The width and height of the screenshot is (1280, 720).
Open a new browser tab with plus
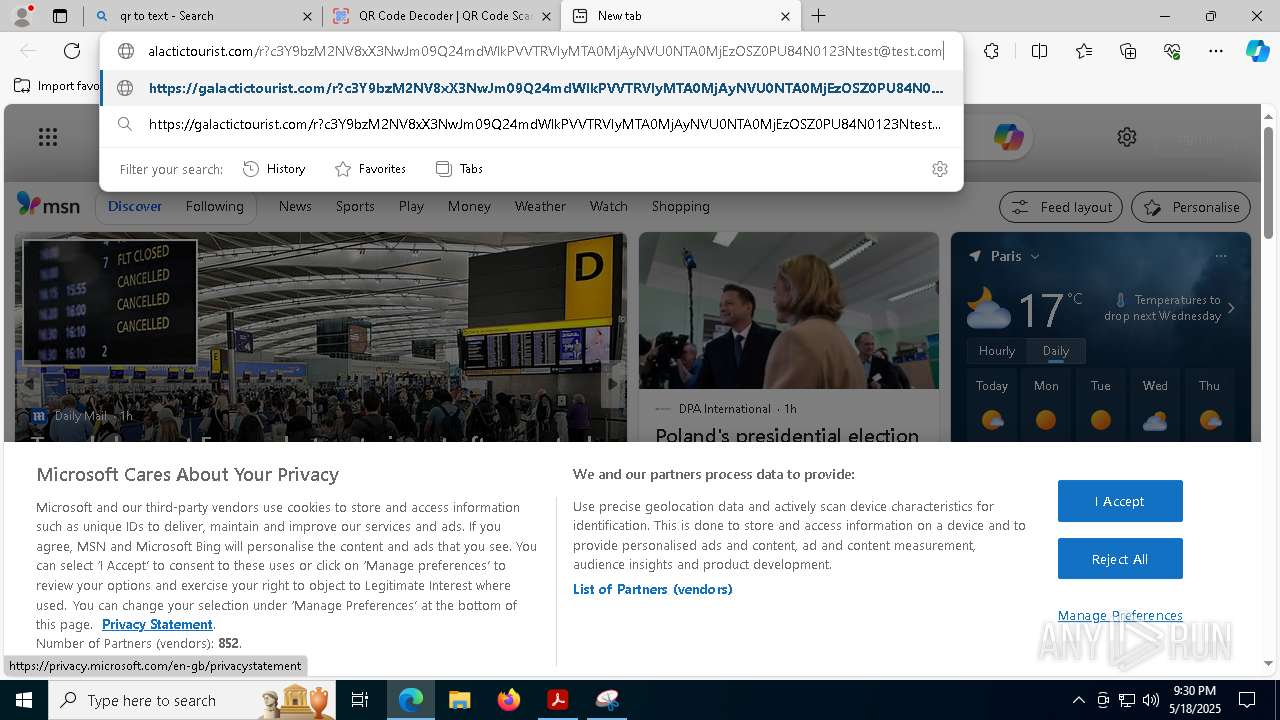pyautogui.click(x=819, y=16)
